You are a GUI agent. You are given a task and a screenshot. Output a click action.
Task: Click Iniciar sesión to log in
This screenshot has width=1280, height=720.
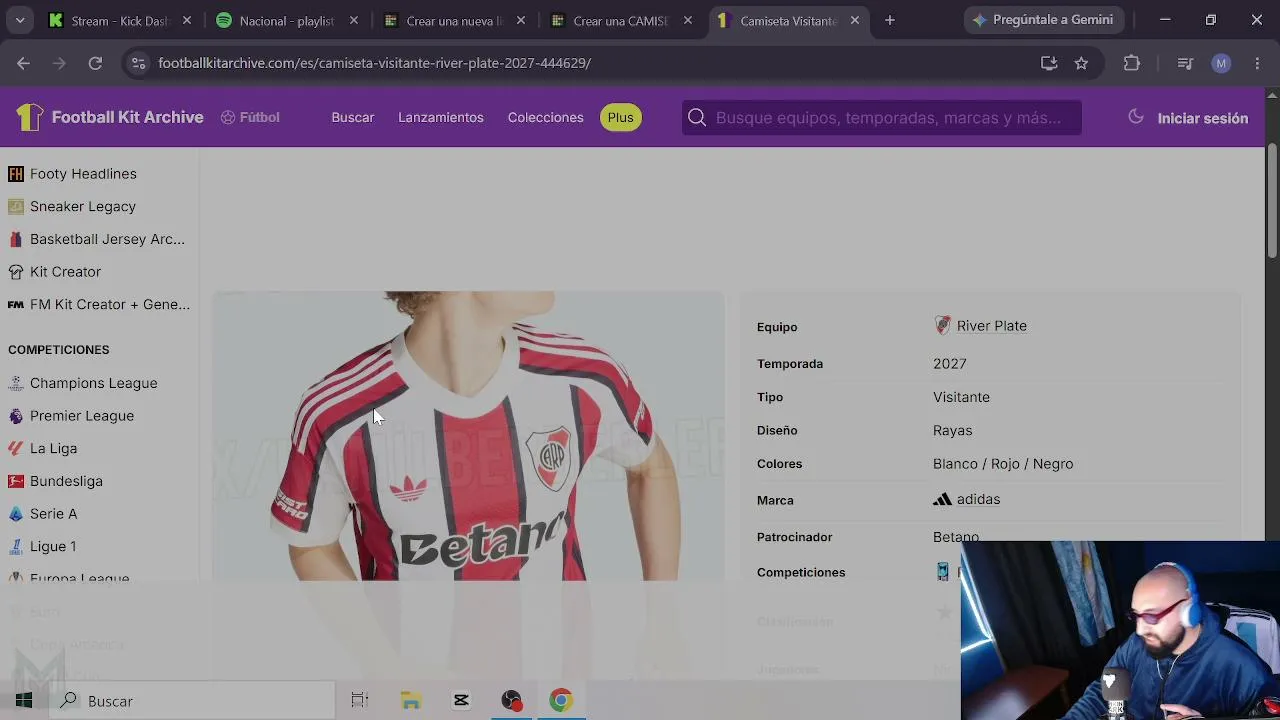coord(1202,118)
